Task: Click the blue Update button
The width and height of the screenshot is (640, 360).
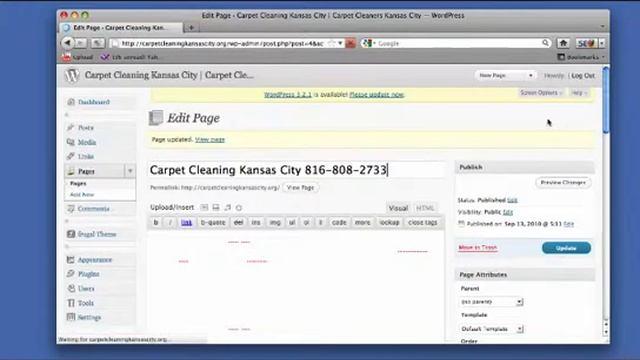Action: (566, 248)
